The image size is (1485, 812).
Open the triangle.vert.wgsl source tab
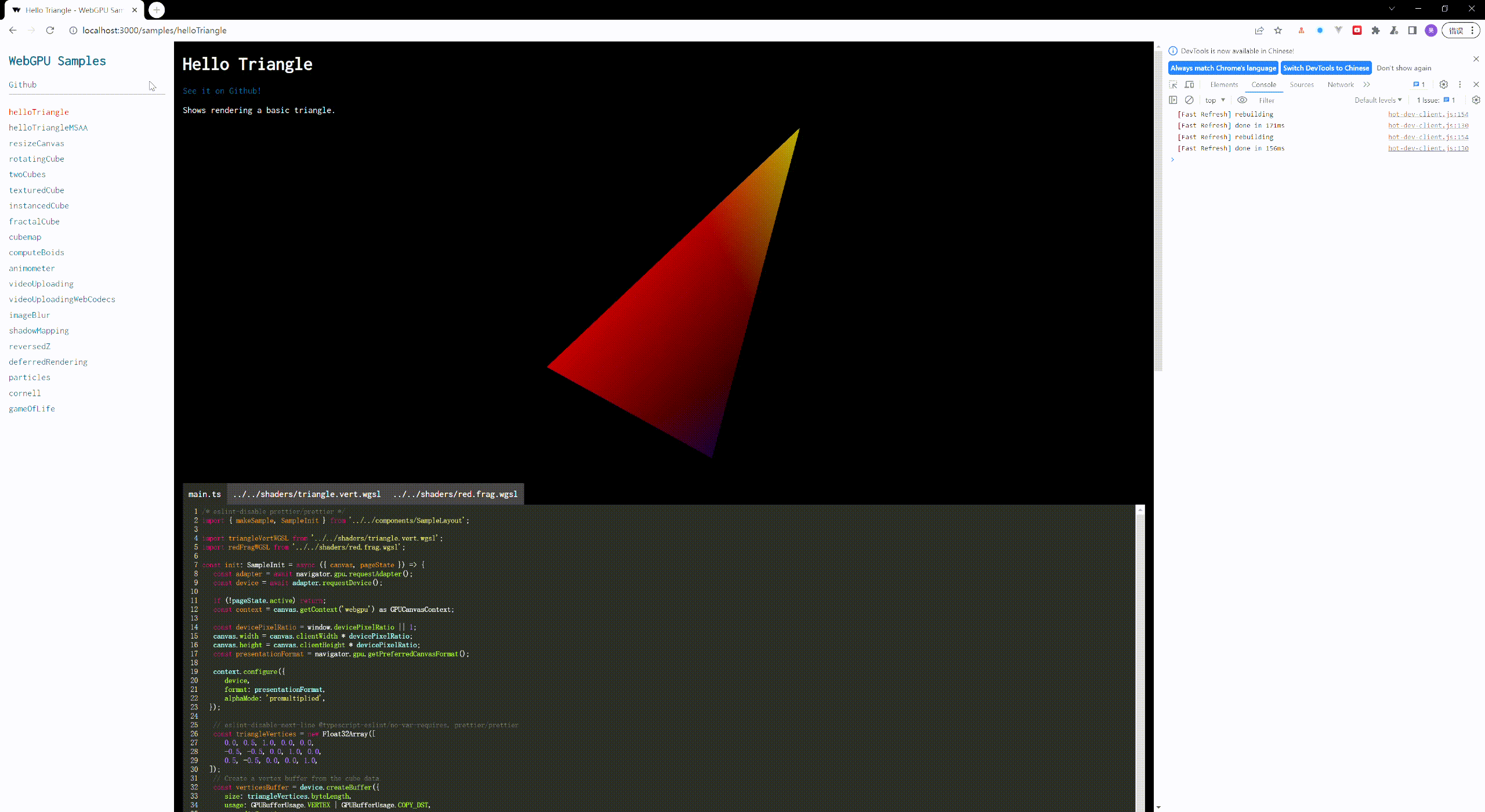point(306,494)
